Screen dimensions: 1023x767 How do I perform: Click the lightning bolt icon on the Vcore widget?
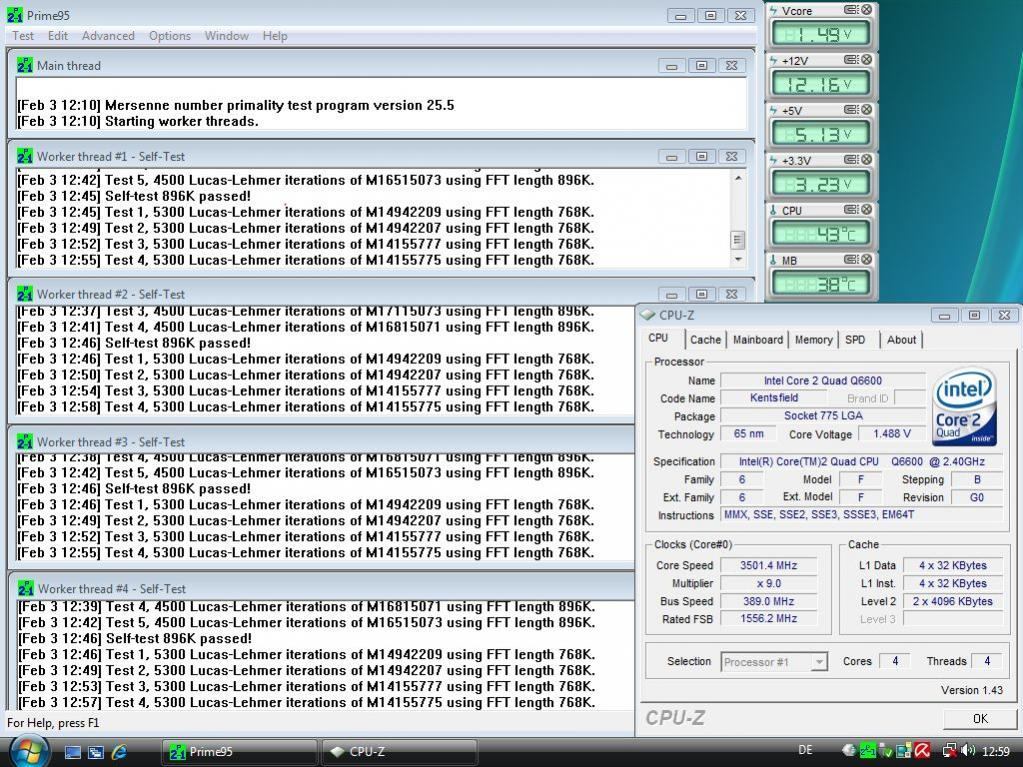[x=774, y=10]
